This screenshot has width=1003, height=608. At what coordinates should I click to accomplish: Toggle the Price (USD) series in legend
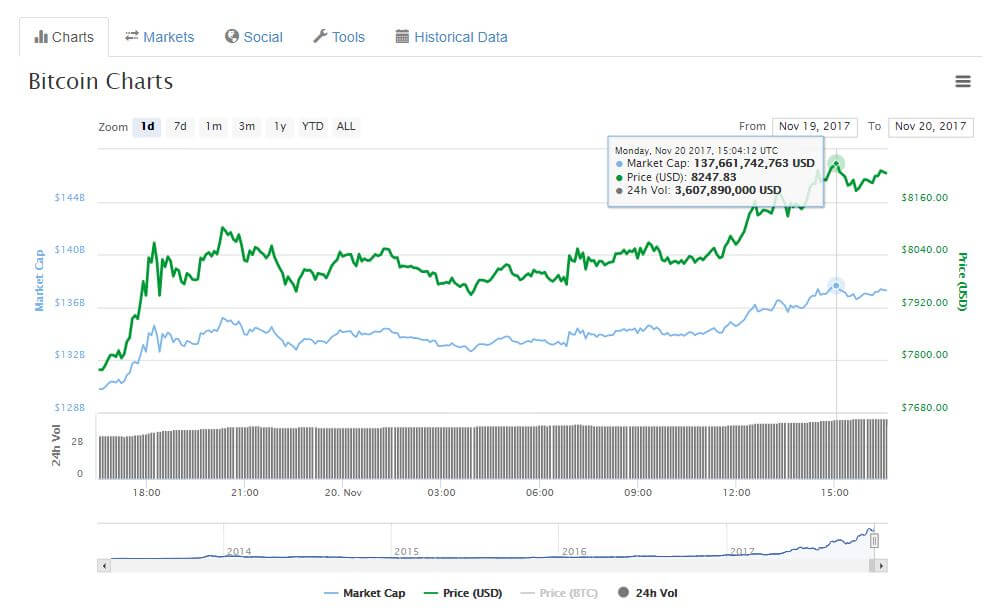point(463,593)
